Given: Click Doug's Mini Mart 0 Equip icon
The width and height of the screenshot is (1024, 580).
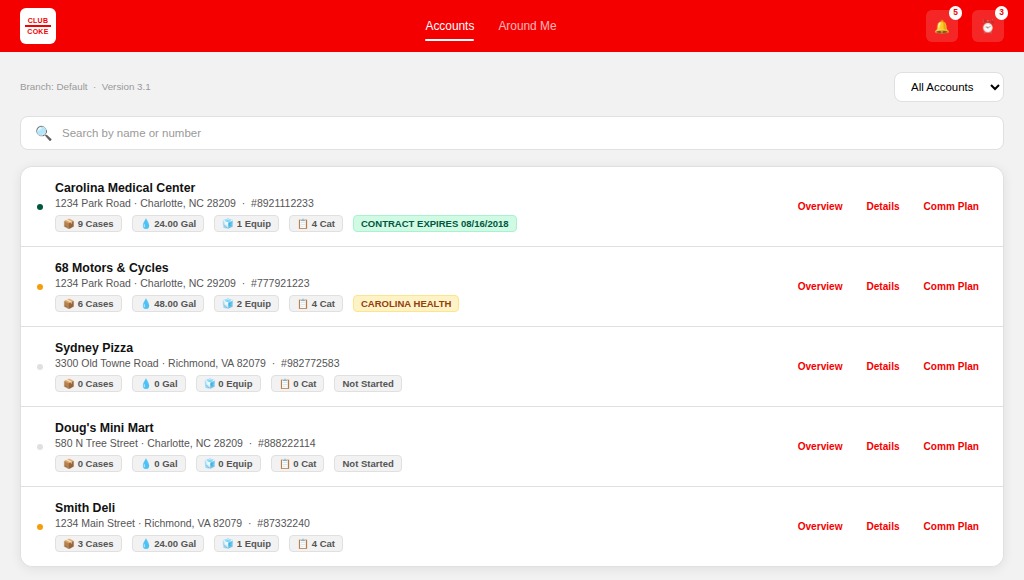Looking at the screenshot, I should pos(210,464).
